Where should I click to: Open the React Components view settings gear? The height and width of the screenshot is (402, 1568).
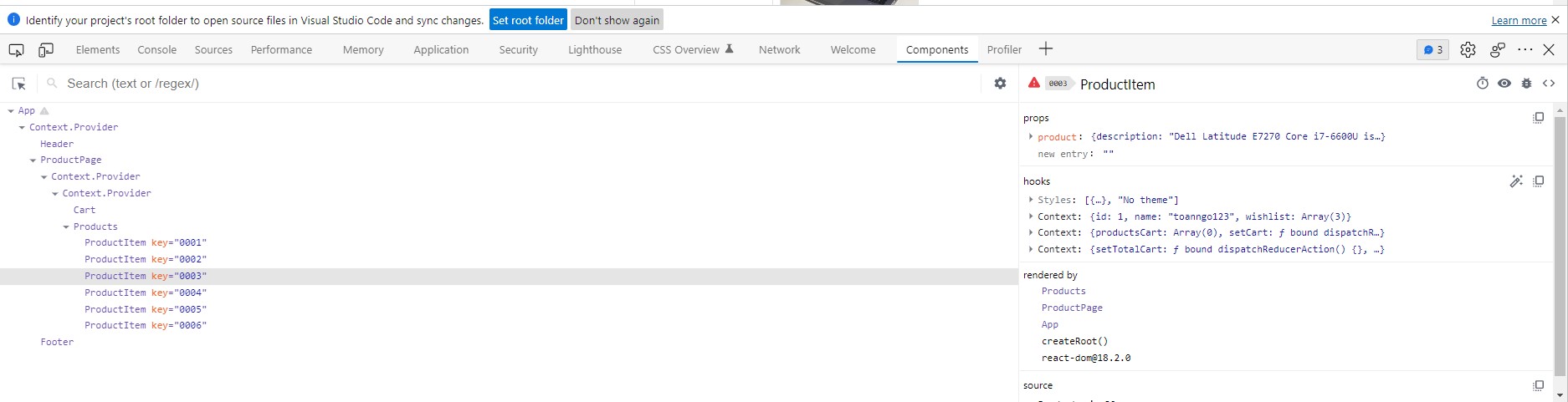click(x=1000, y=84)
